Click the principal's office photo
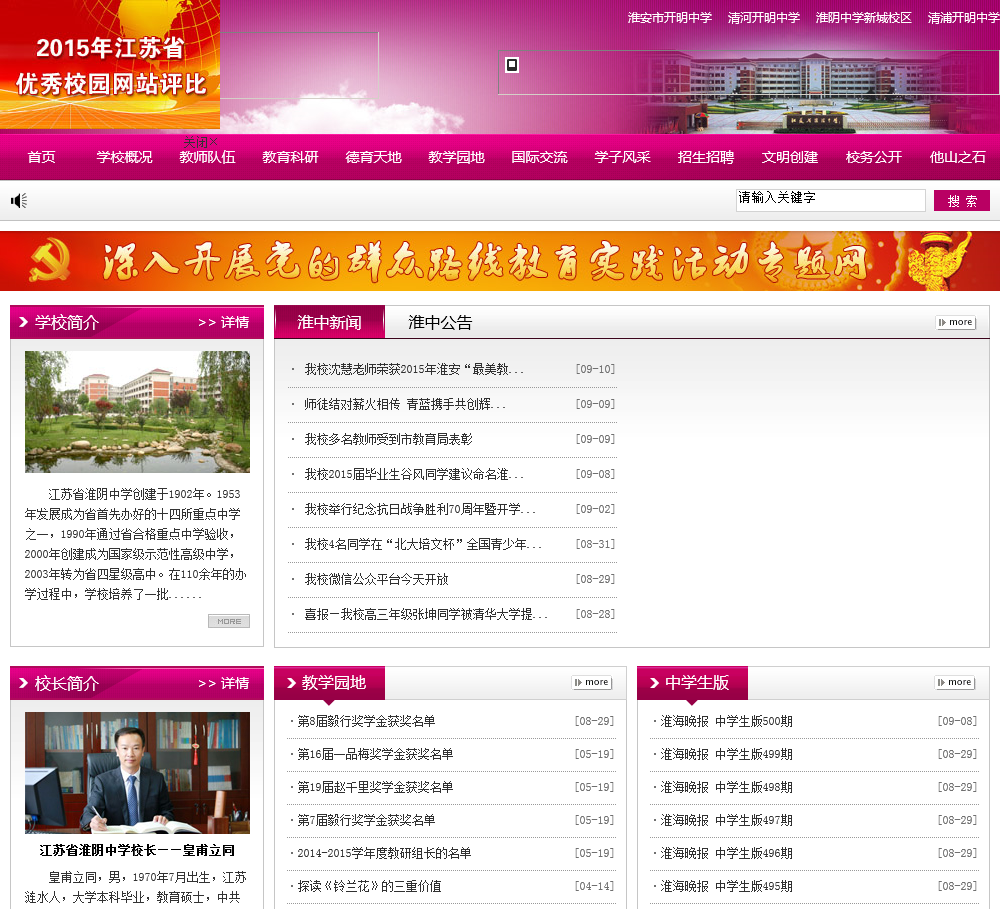 point(137,772)
